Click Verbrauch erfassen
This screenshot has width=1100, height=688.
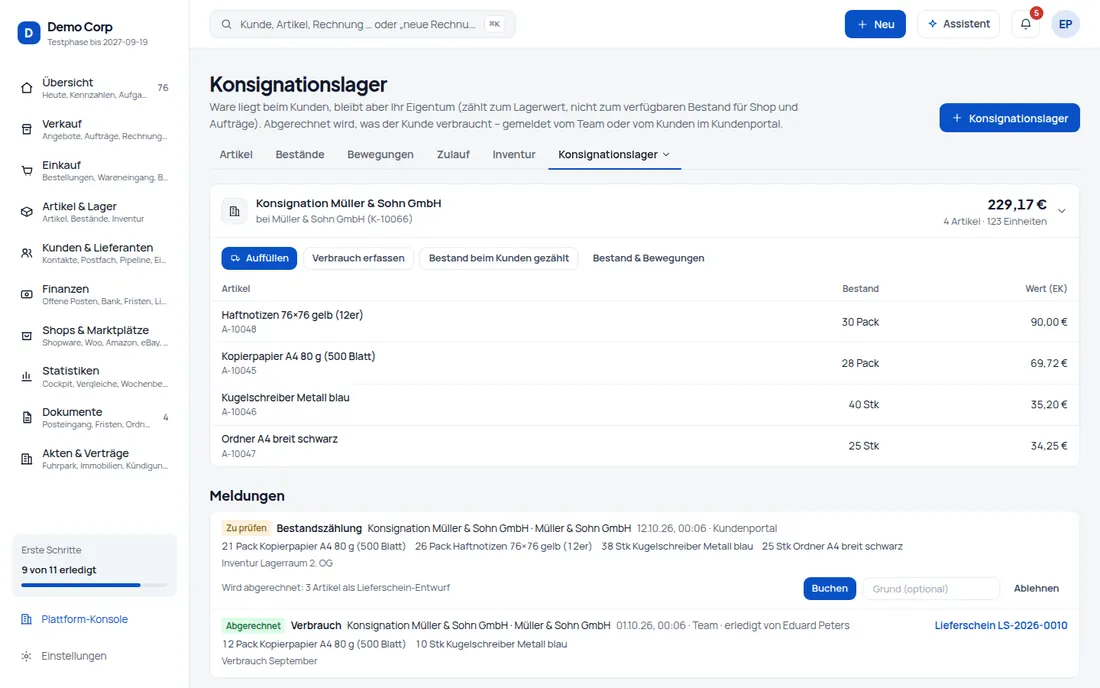358,258
